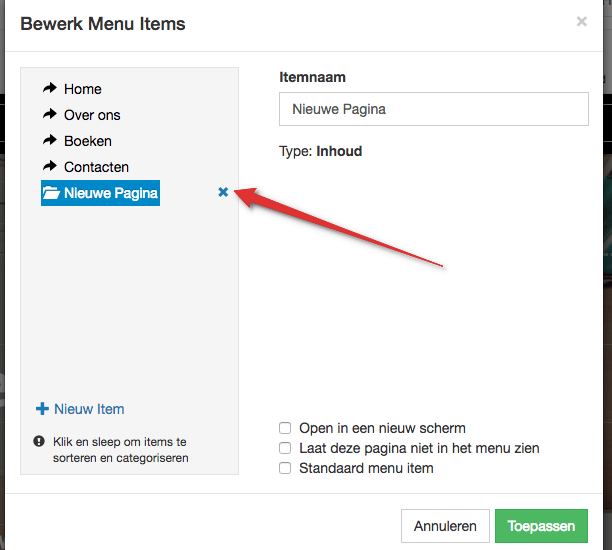Screen dimensions: 612x550
Task: Delete Nieuwe Pagina with the blue x icon
Action: click(x=223, y=192)
